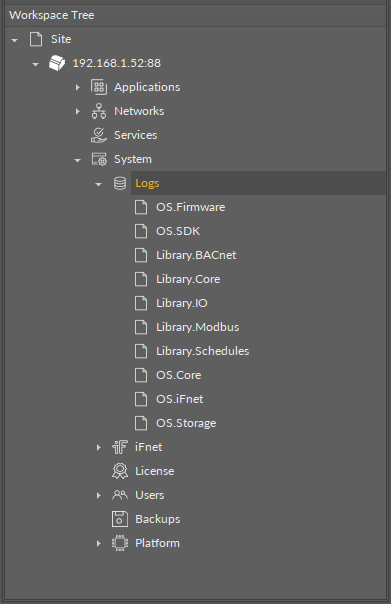Click the Backups floppy disk icon

[x=120, y=519]
